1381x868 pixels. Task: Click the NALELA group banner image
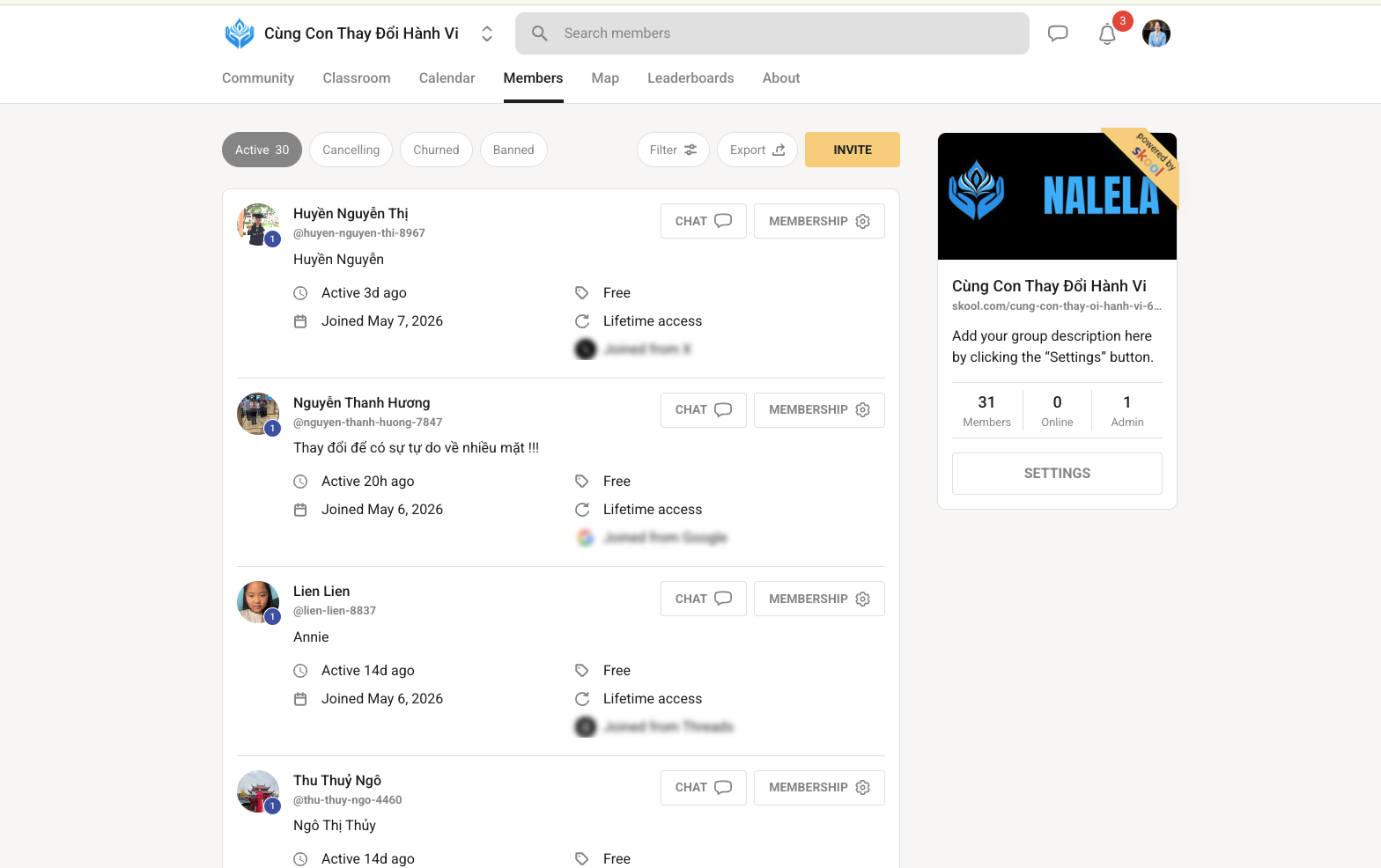(x=1057, y=196)
